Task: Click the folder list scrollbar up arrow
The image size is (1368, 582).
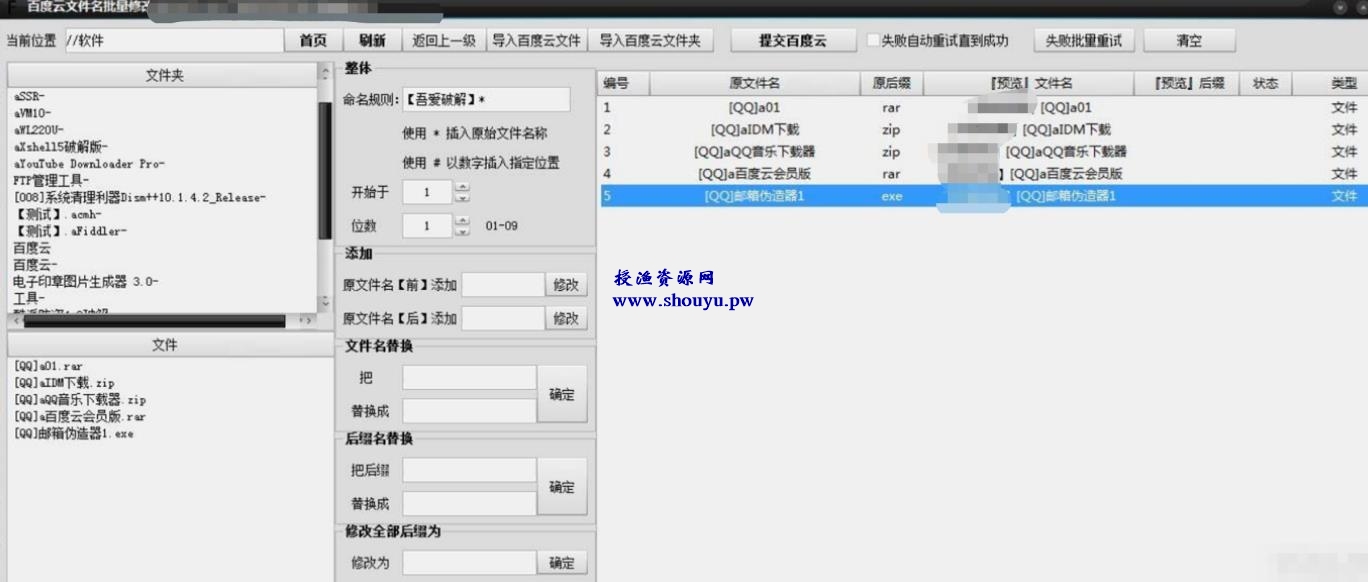Action: pyautogui.click(x=324, y=73)
